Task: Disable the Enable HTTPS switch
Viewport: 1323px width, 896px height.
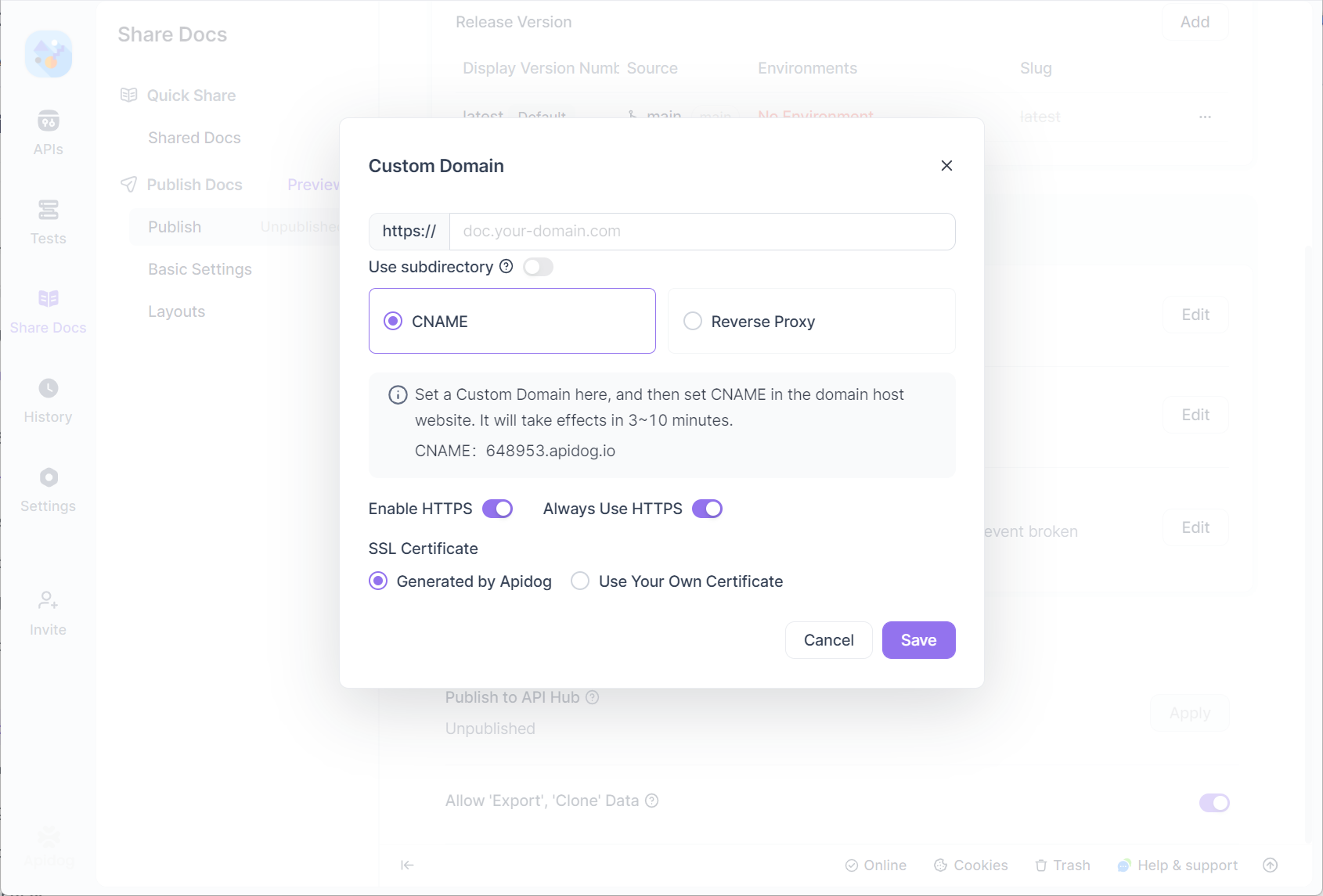Action: 497,509
